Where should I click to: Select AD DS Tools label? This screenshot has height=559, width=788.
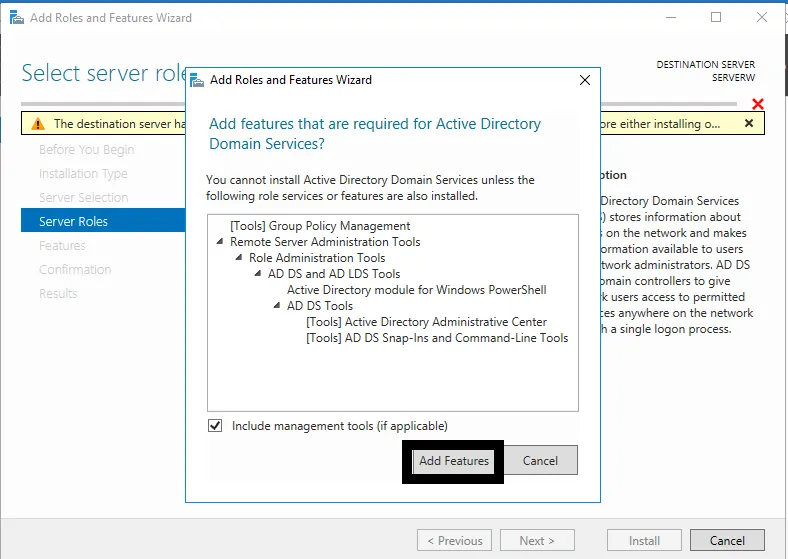coord(320,306)
